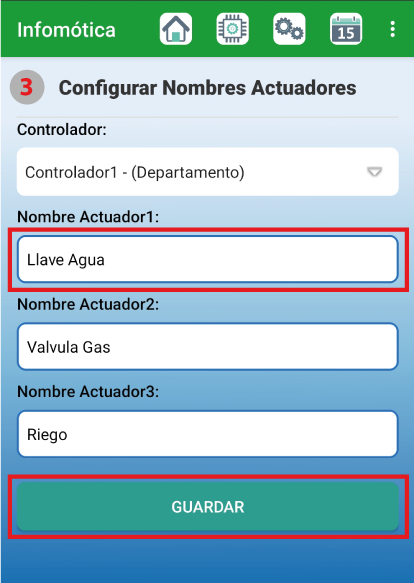Screen dimensions: 414x583
Task: Click the Infomótica app title
Action: tap(66, 30)
